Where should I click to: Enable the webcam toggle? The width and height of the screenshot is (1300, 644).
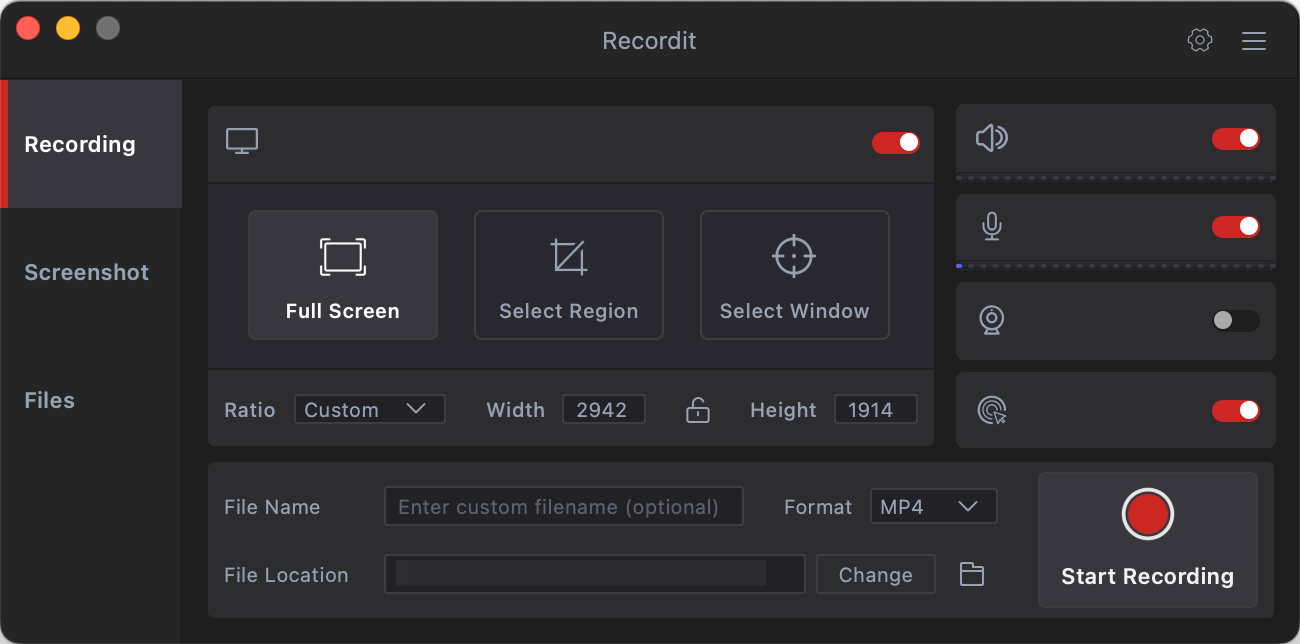pyautogui.click(x=1236, y=321)
